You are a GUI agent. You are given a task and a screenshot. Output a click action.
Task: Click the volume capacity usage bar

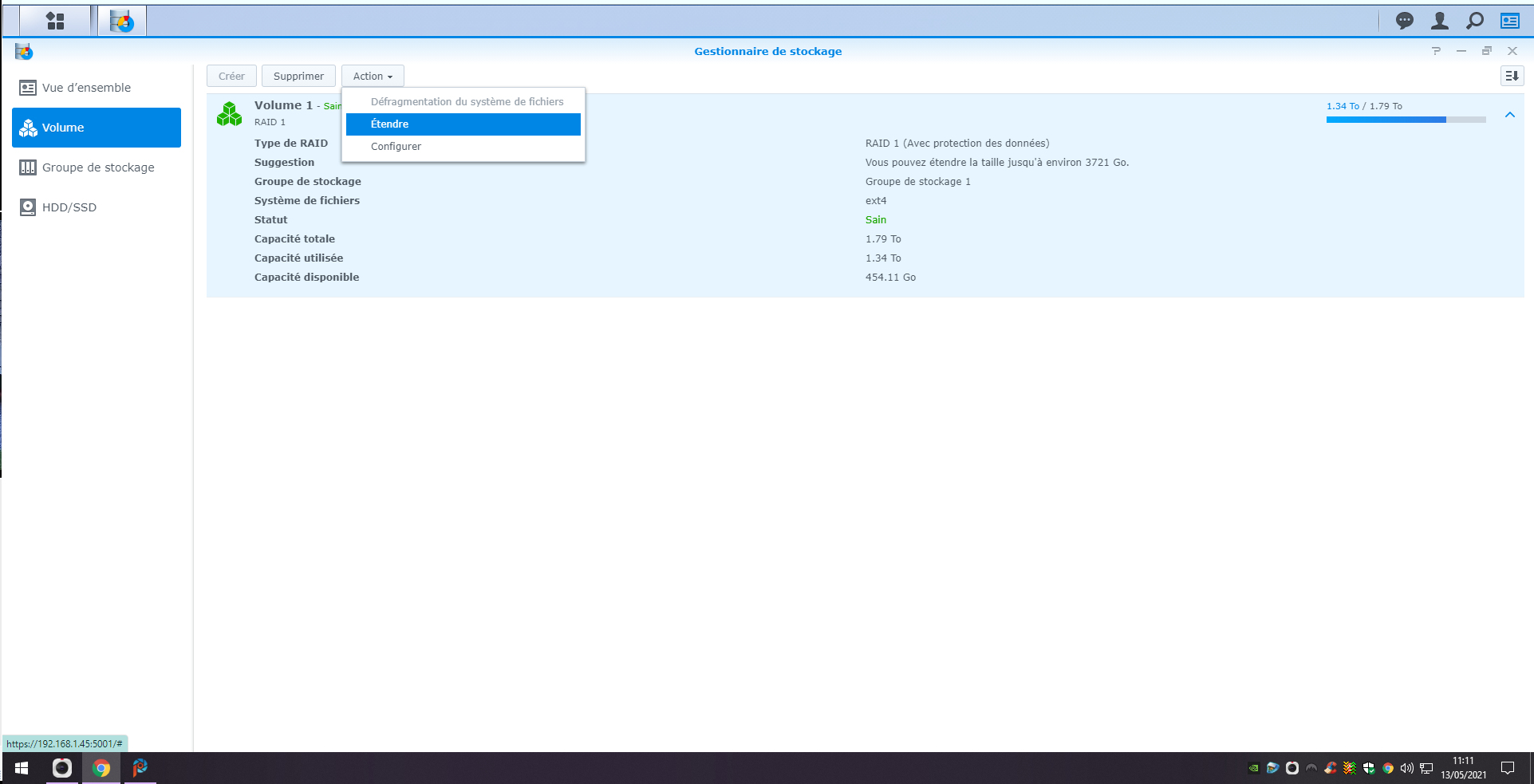click(1405, 120)
